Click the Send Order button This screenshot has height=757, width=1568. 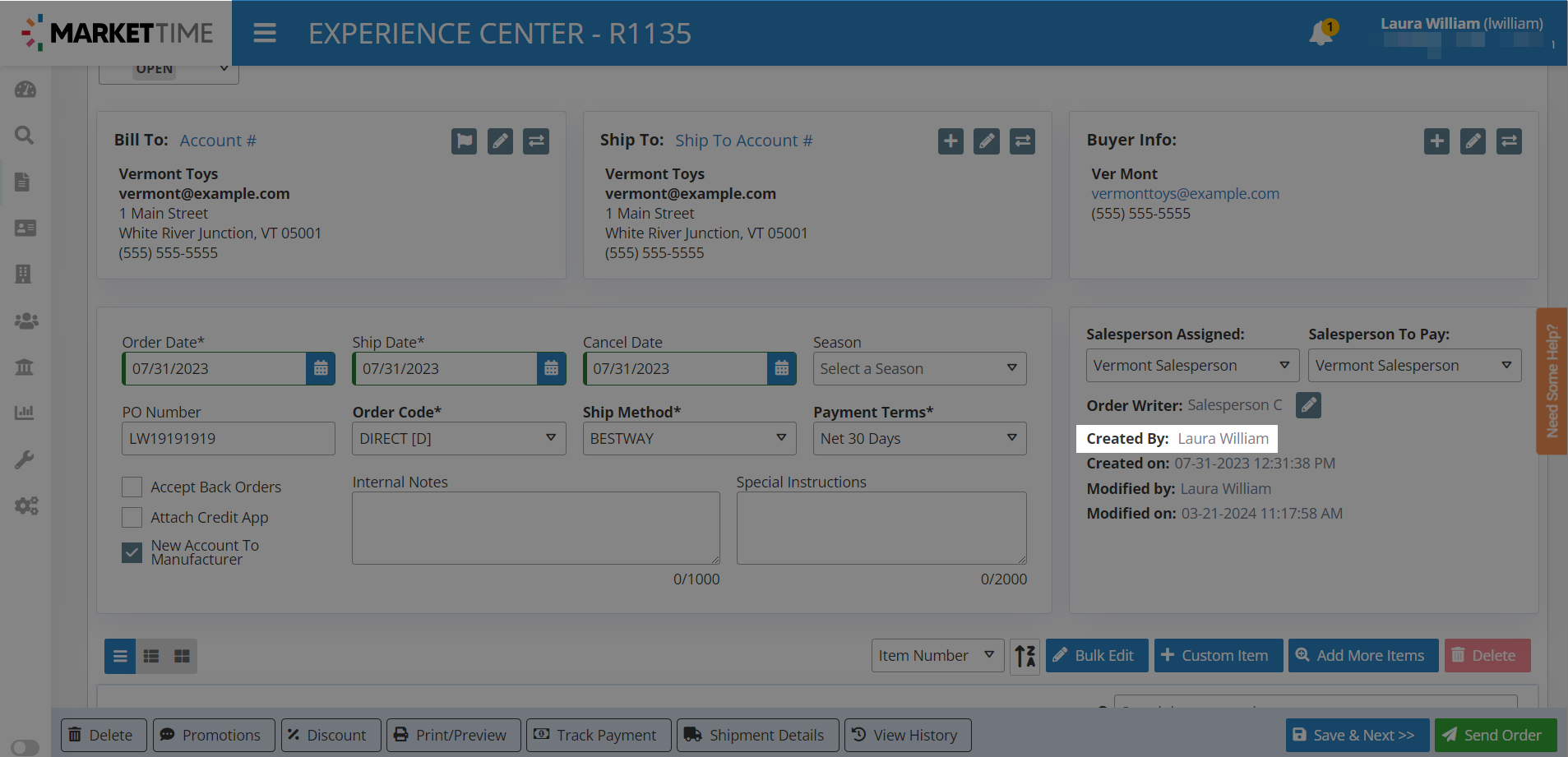tap(1495, 735)
